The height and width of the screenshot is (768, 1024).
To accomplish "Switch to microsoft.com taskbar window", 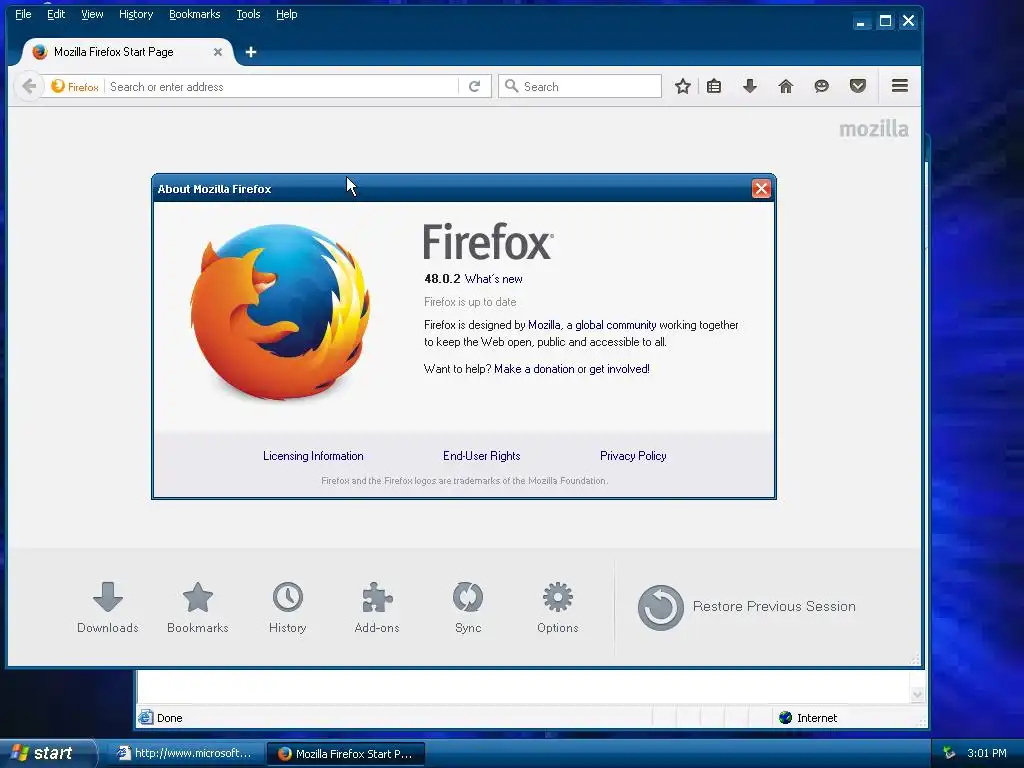I will pos(185,753).
